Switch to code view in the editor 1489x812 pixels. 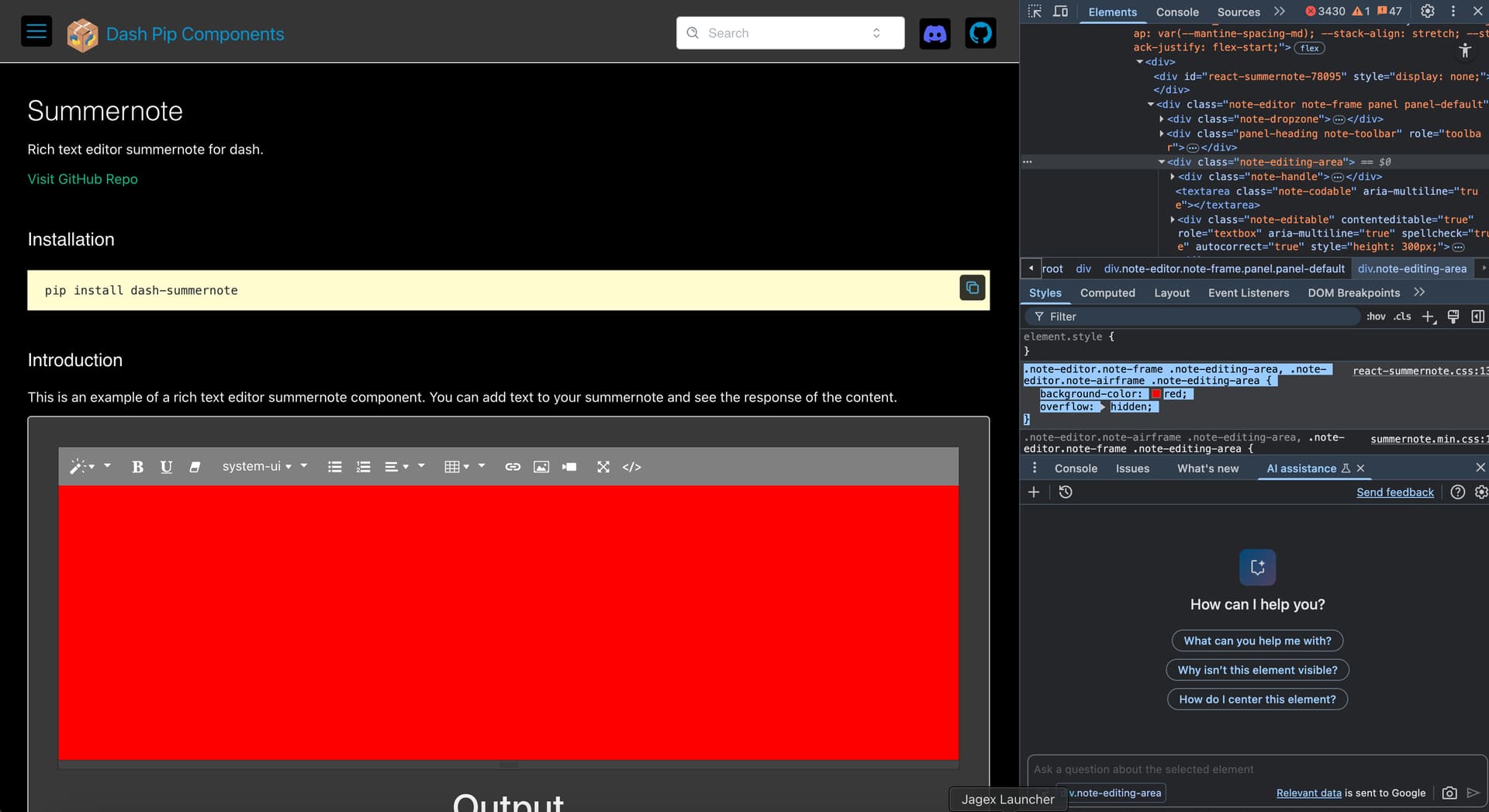632,466
